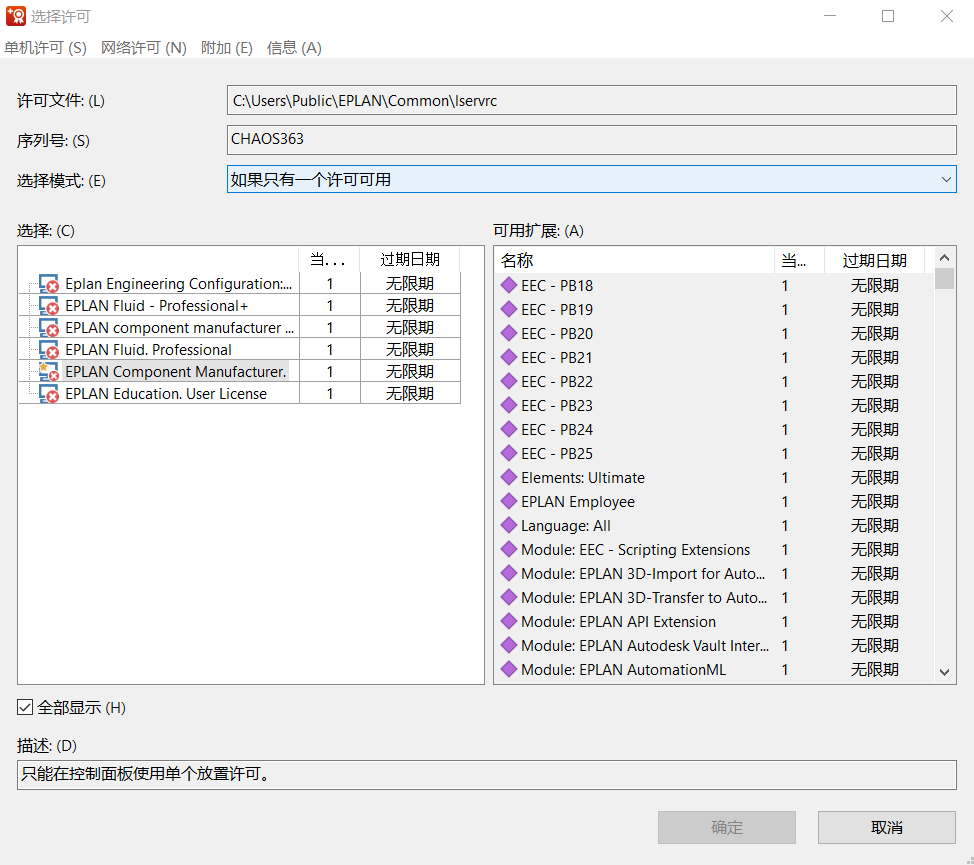974x865 pixels.
Task: Open the 单机许可 (S) menu
Action: click(x=45, y=48)
